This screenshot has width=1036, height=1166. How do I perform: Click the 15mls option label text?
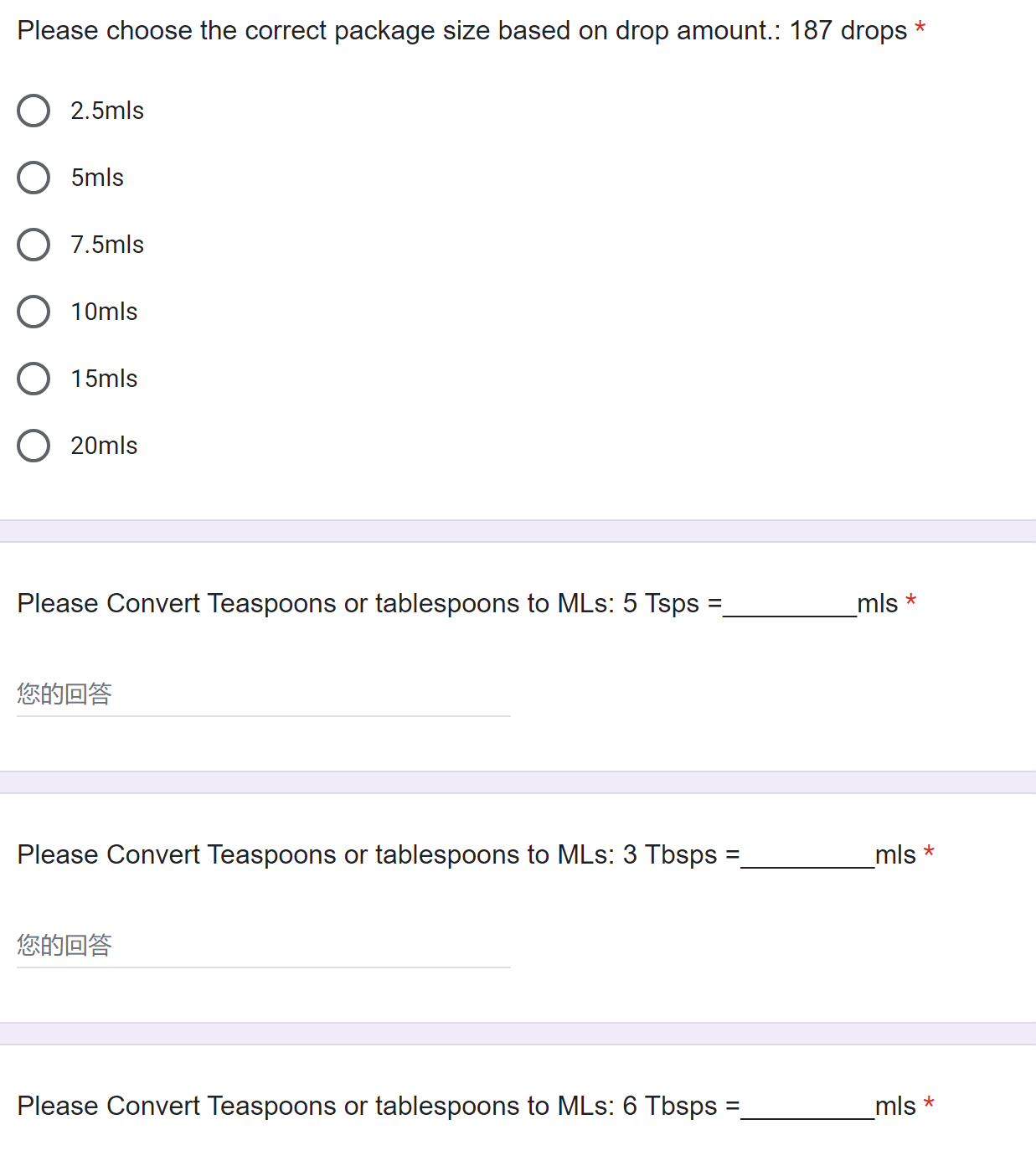point(103,378)
